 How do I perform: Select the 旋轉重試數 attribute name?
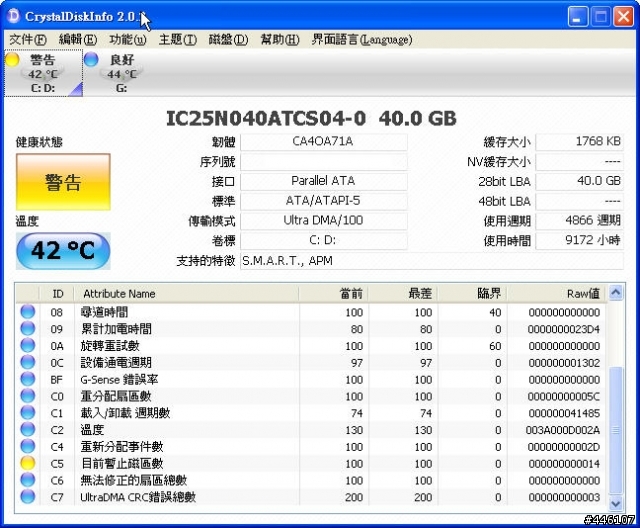110,346
